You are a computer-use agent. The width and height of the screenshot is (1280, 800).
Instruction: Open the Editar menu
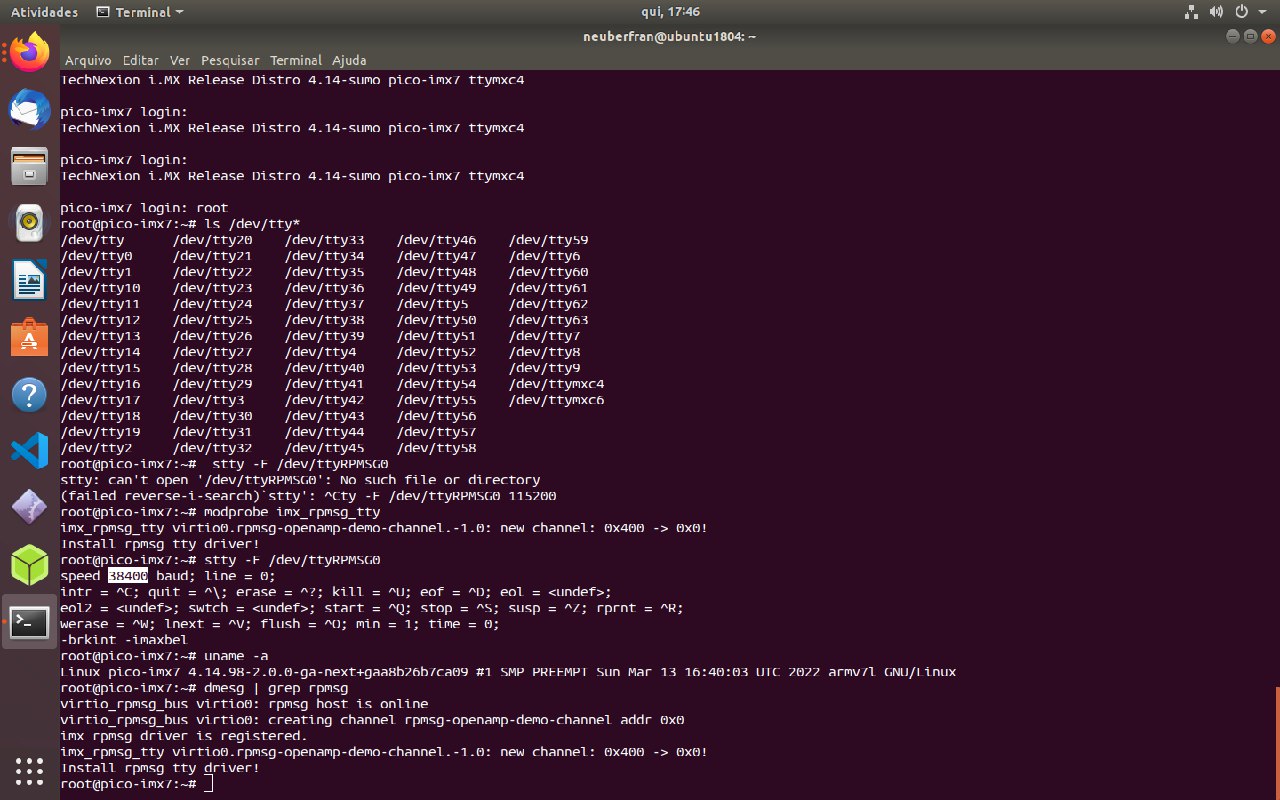coord(141,60)
